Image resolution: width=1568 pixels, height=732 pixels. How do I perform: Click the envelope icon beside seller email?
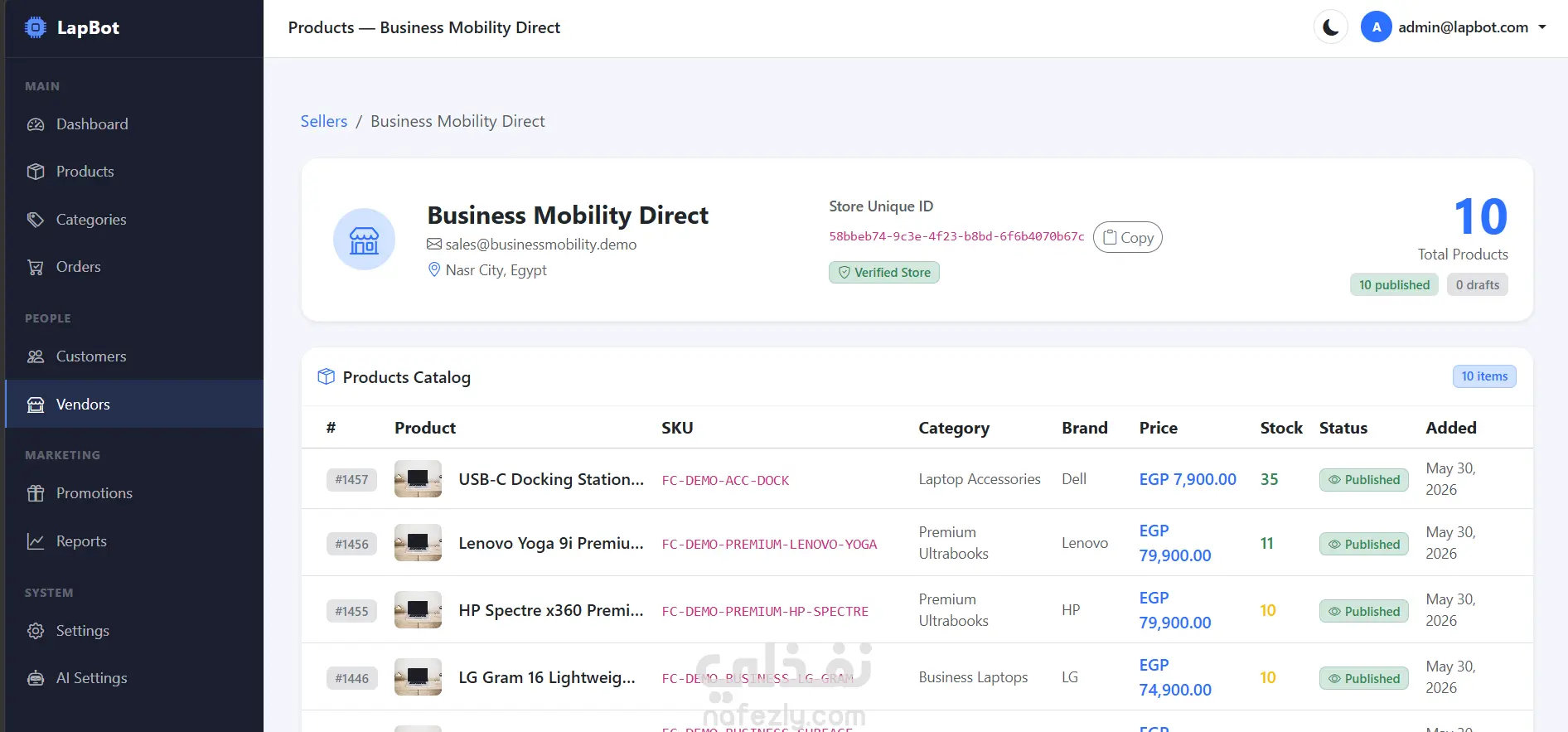click(434, 245)
